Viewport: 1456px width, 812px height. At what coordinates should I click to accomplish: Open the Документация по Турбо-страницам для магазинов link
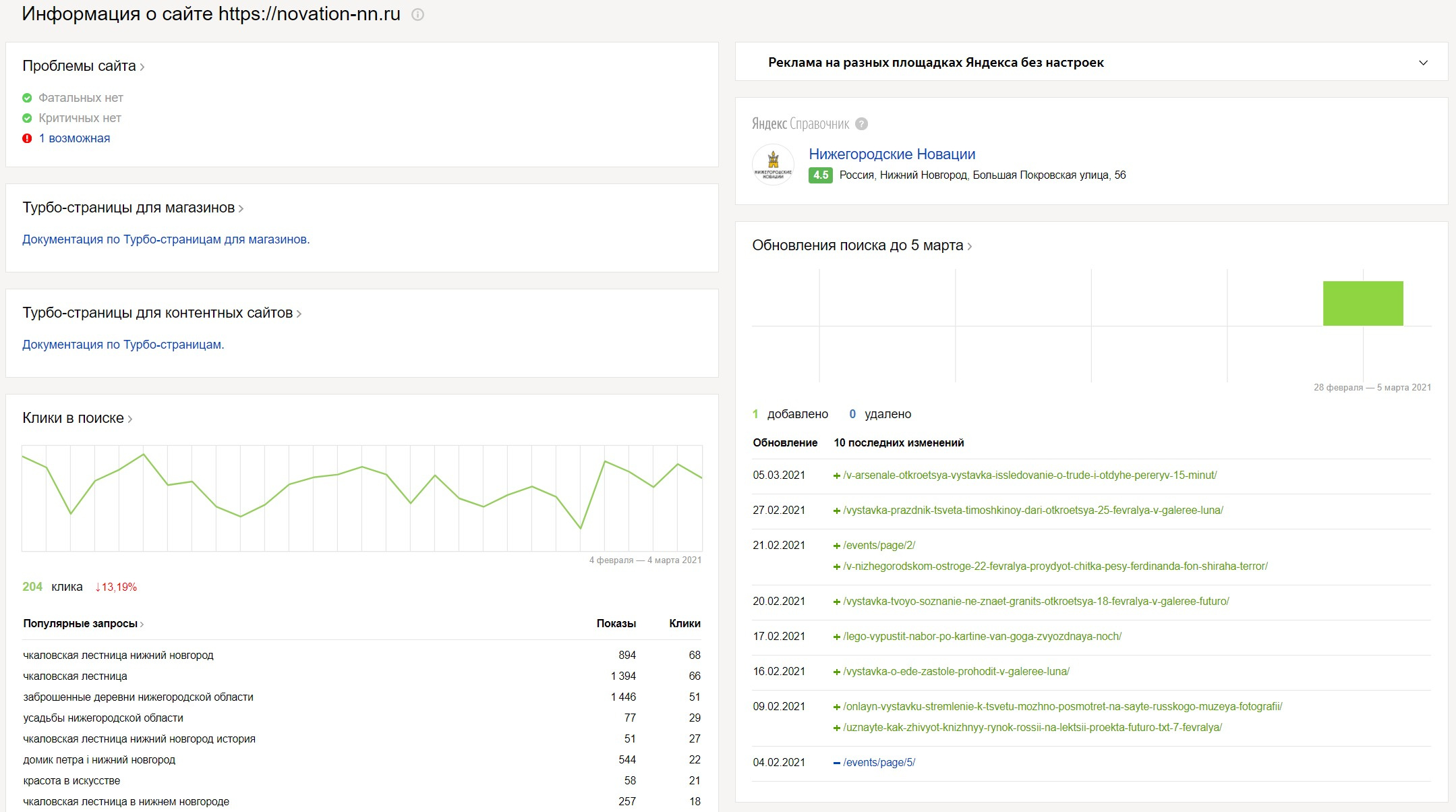(x=166, y=239)
